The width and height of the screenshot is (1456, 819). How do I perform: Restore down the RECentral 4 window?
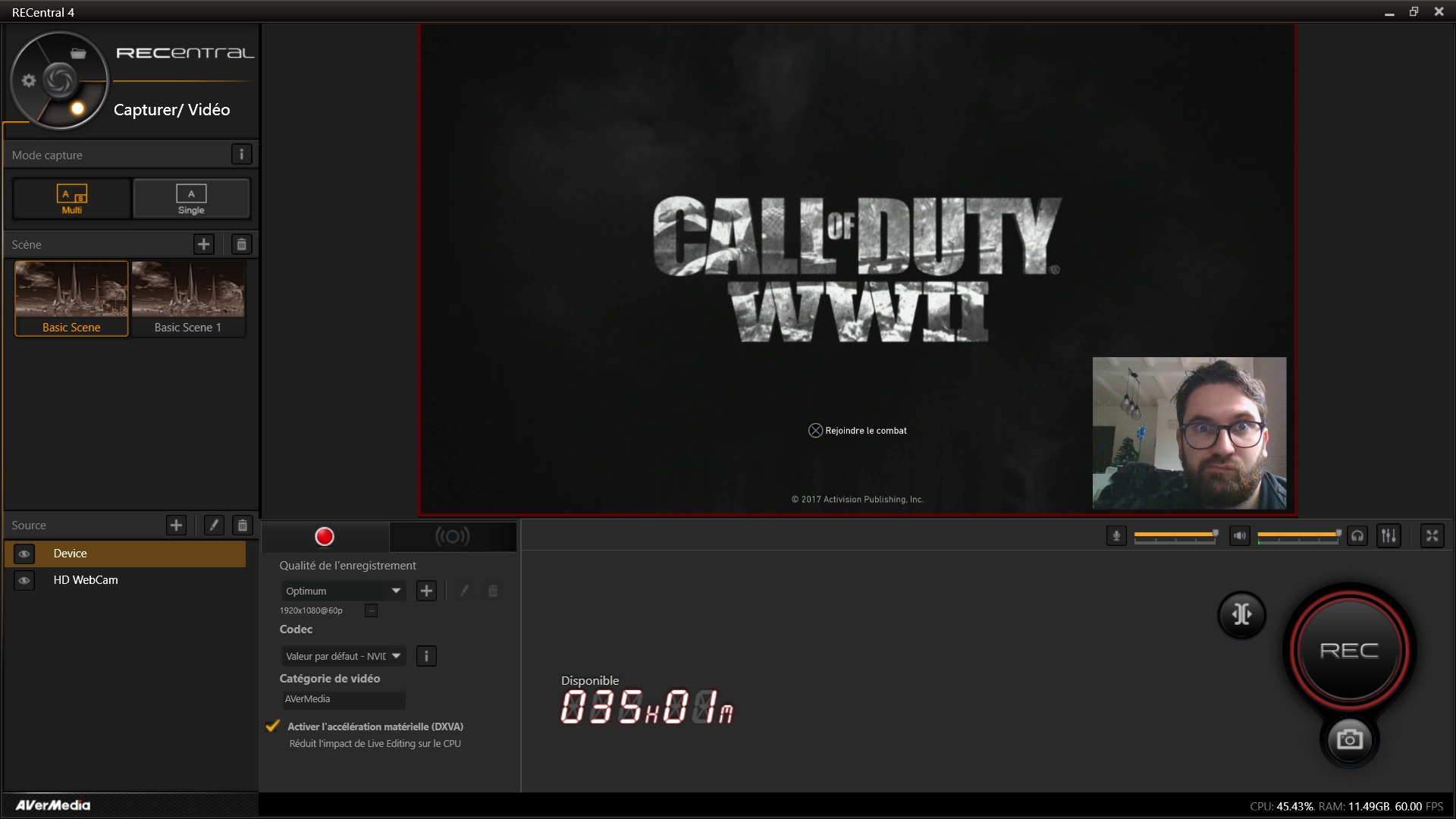point(1414,12)
